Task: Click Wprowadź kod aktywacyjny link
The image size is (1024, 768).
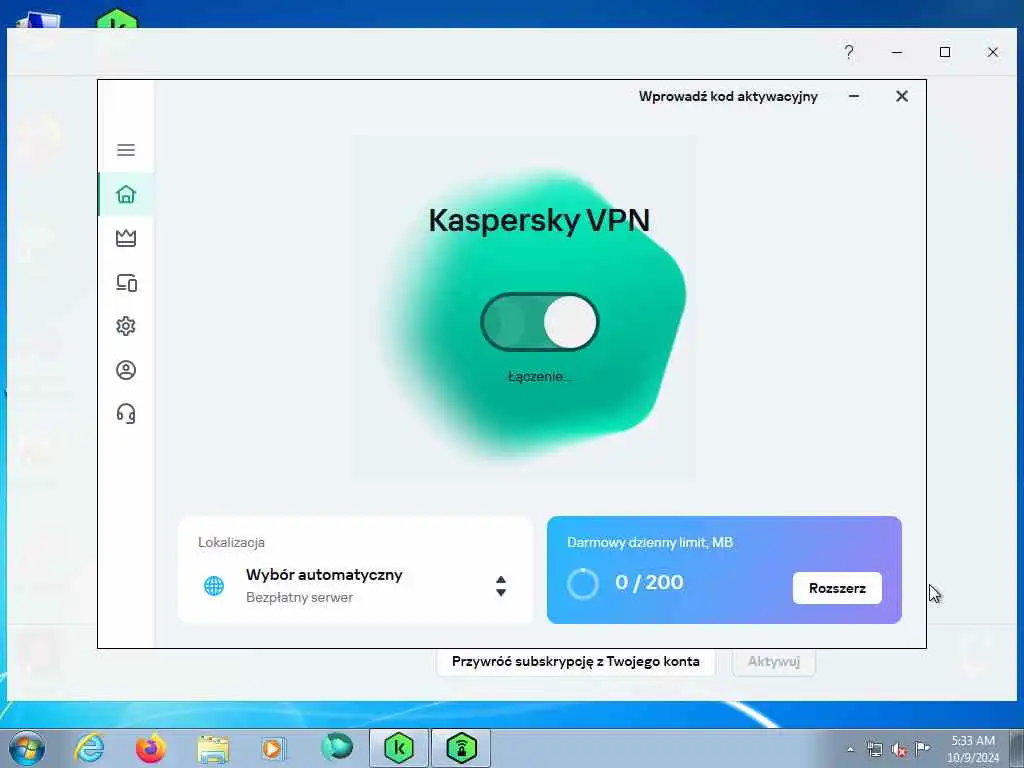Action: click(728, 97)
